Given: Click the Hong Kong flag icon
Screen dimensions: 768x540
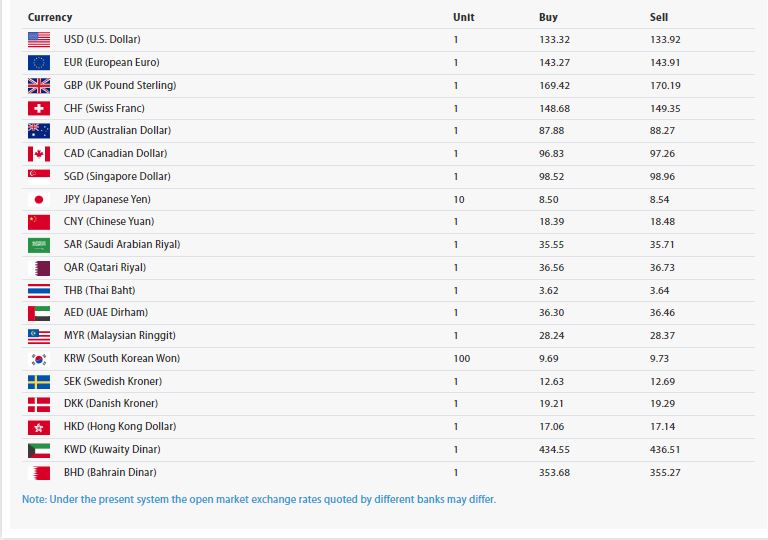Looking at the screenshot, I should click(39, 427).
